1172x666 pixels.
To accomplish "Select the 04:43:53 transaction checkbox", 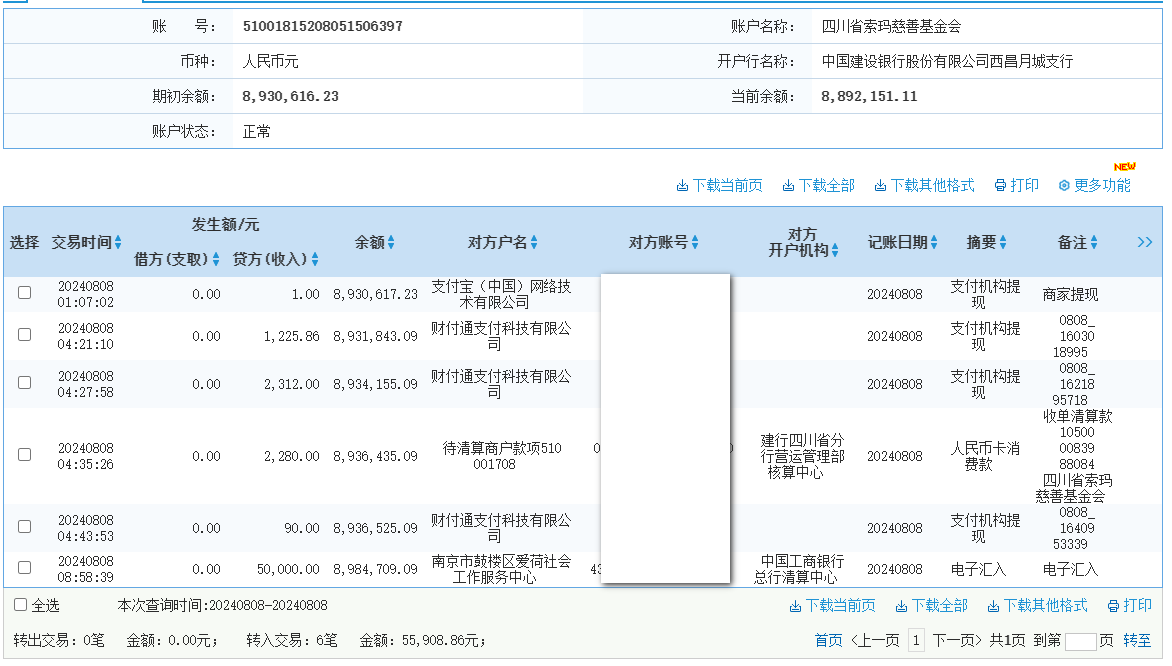I will pyautogui.click(x=25, y=526).
